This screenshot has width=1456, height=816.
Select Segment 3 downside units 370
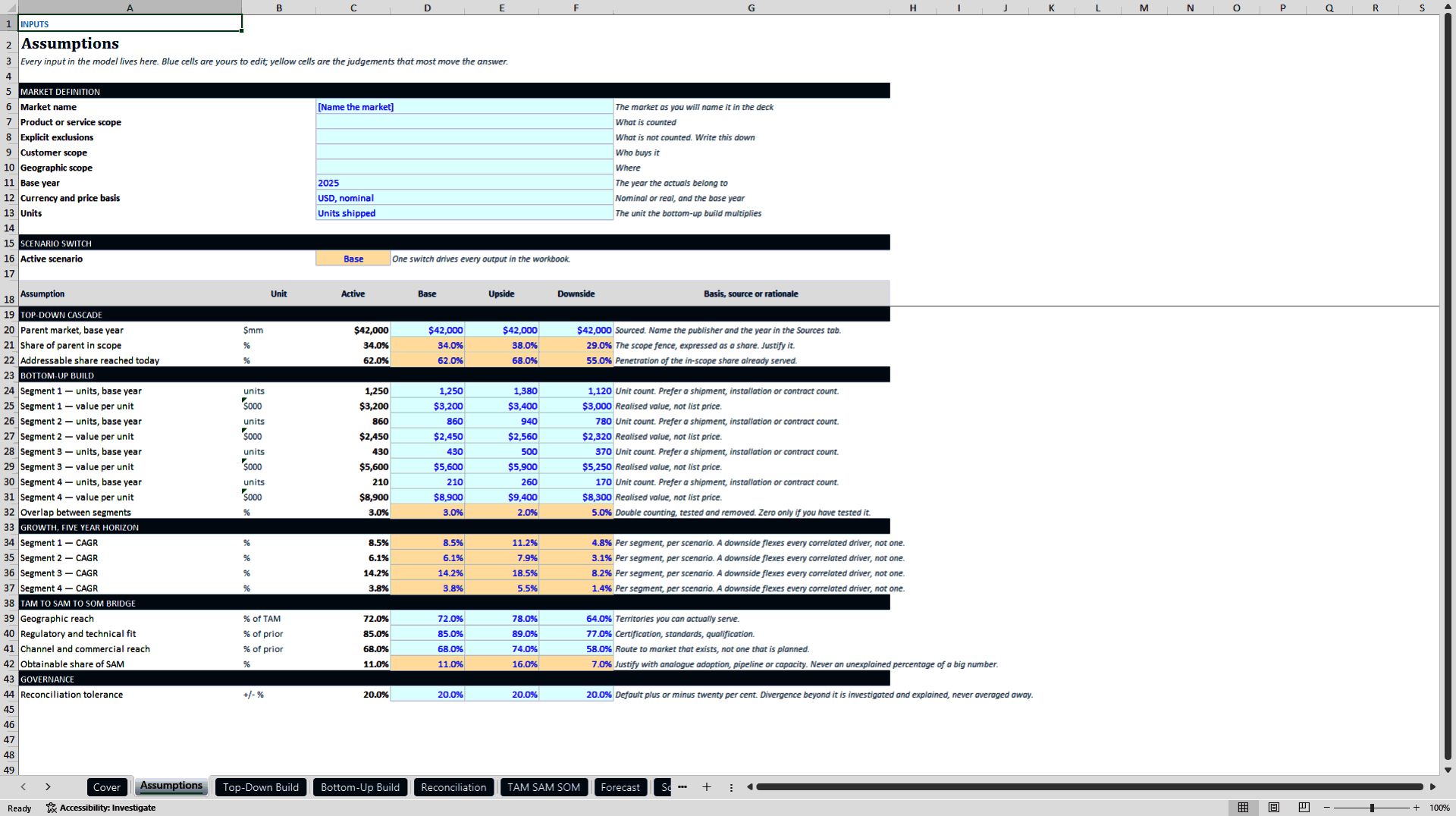point(576,451)
